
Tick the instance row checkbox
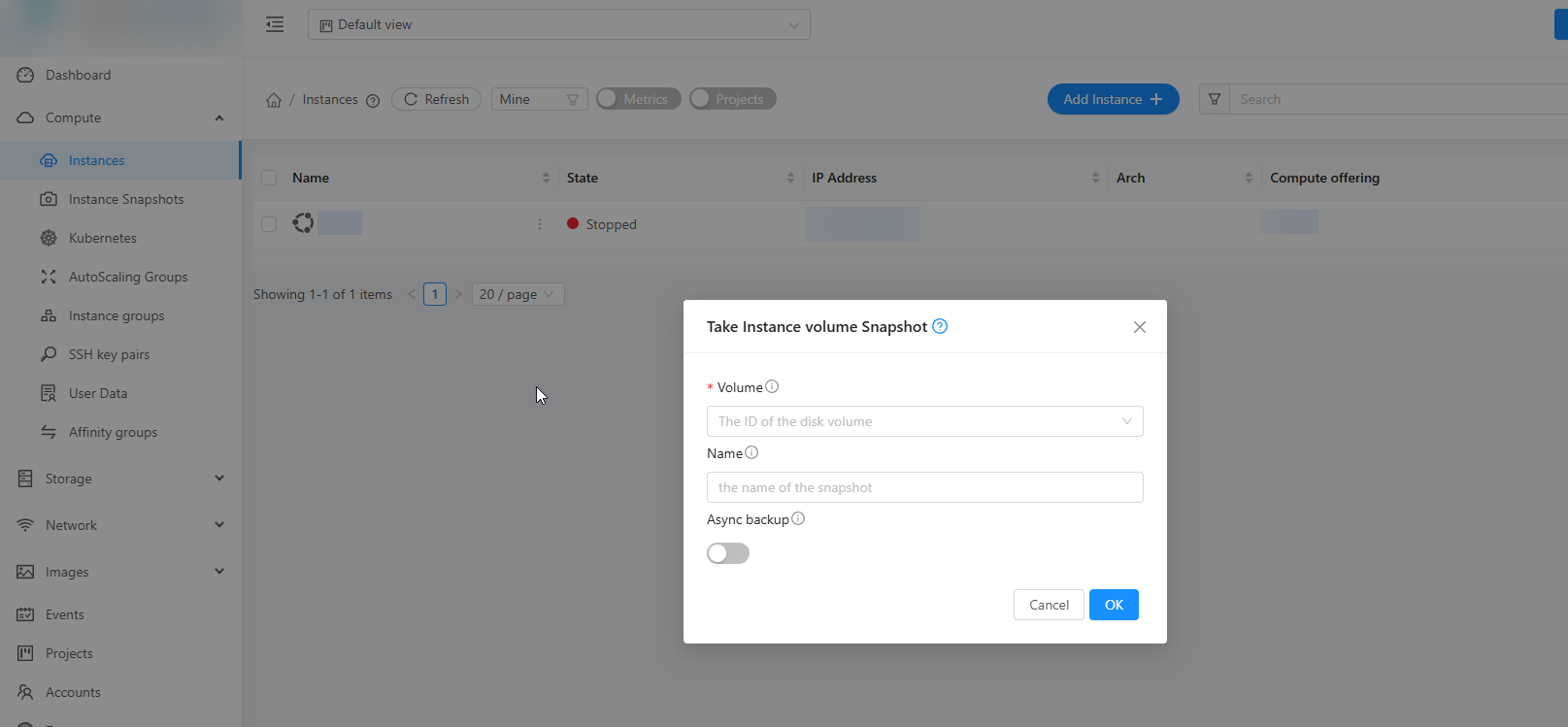click(269, 224)
